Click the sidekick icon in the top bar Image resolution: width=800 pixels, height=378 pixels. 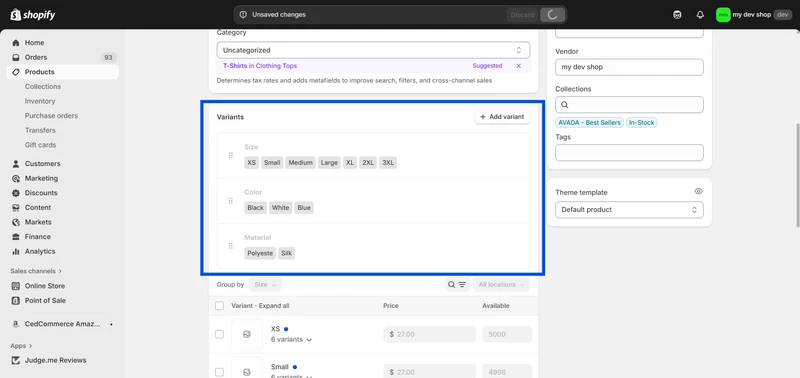[677, 15]
